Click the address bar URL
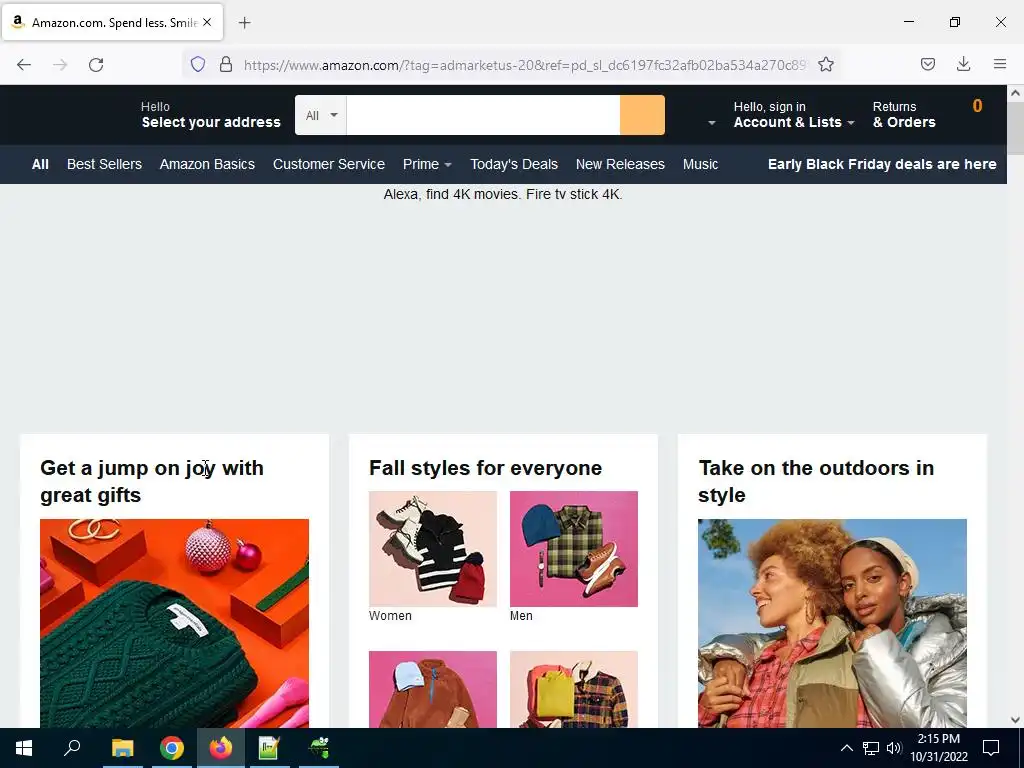The height and width of the screenshot is (768, 1024). click(524, 65)
